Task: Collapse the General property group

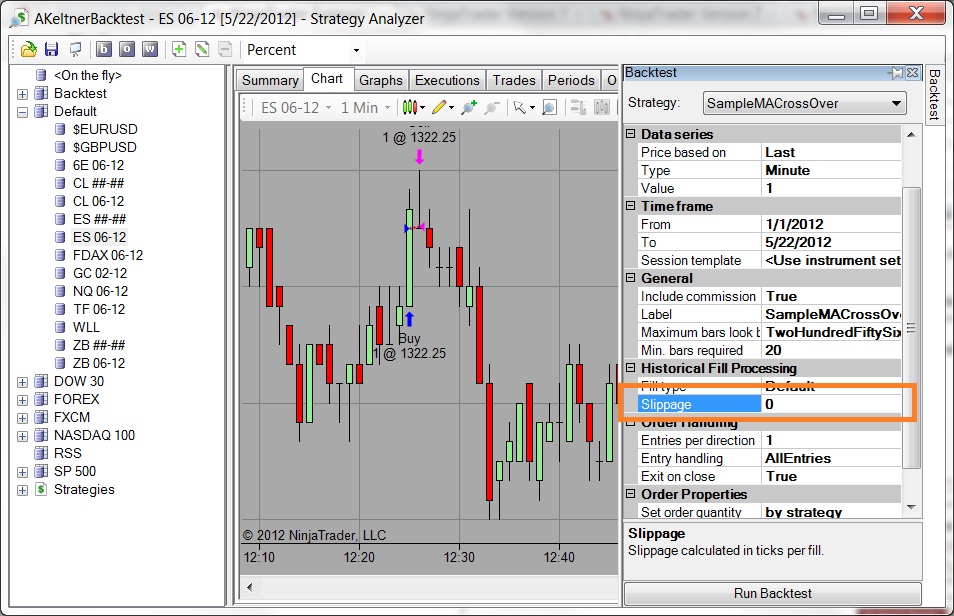Action: coord(631,278)
